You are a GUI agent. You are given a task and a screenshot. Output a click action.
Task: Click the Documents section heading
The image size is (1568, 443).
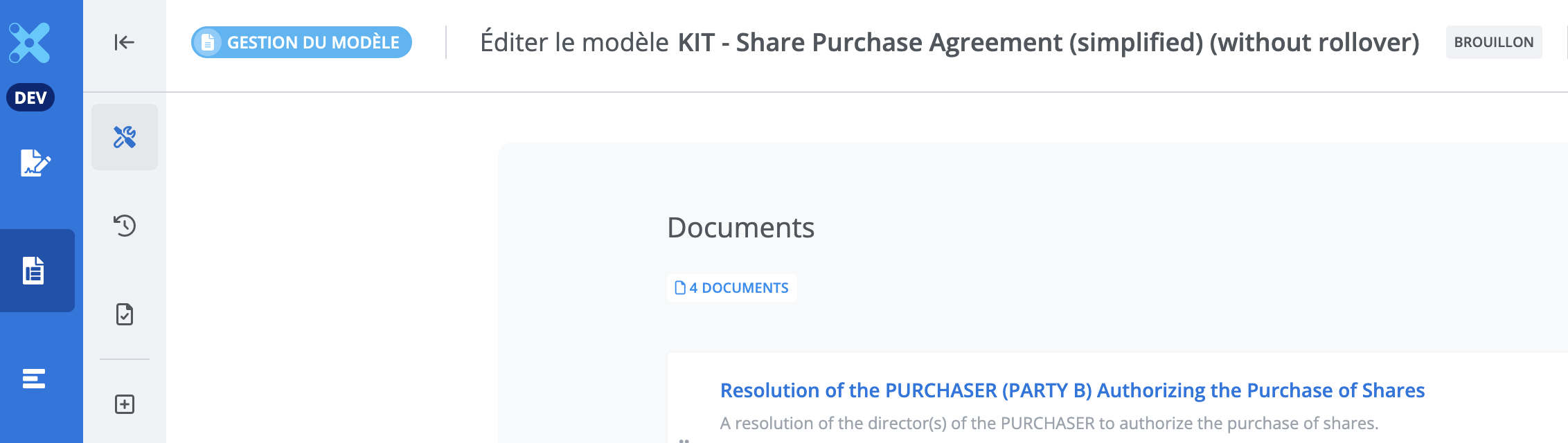(740, 228)
